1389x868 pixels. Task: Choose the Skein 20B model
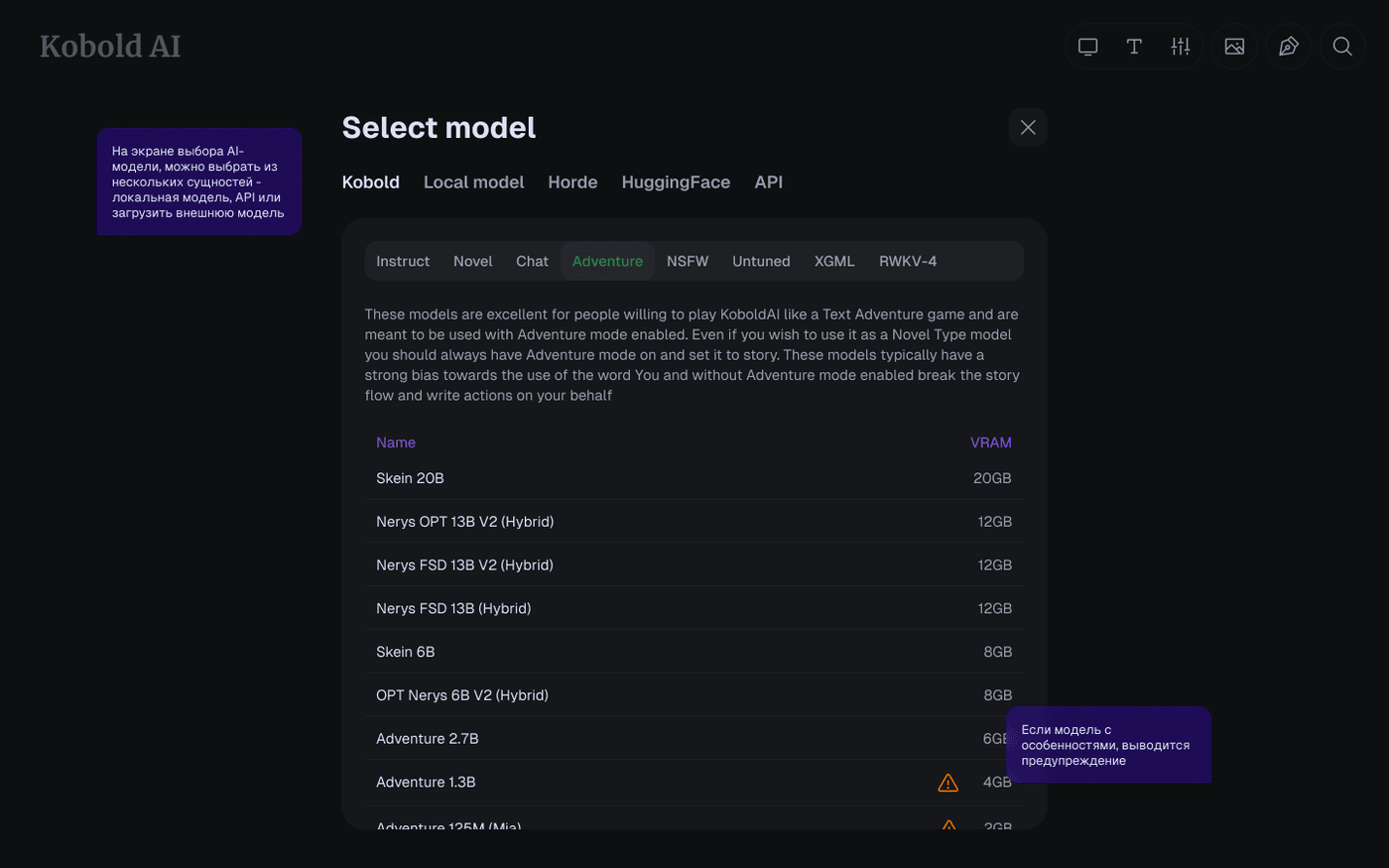coord(694,478)
